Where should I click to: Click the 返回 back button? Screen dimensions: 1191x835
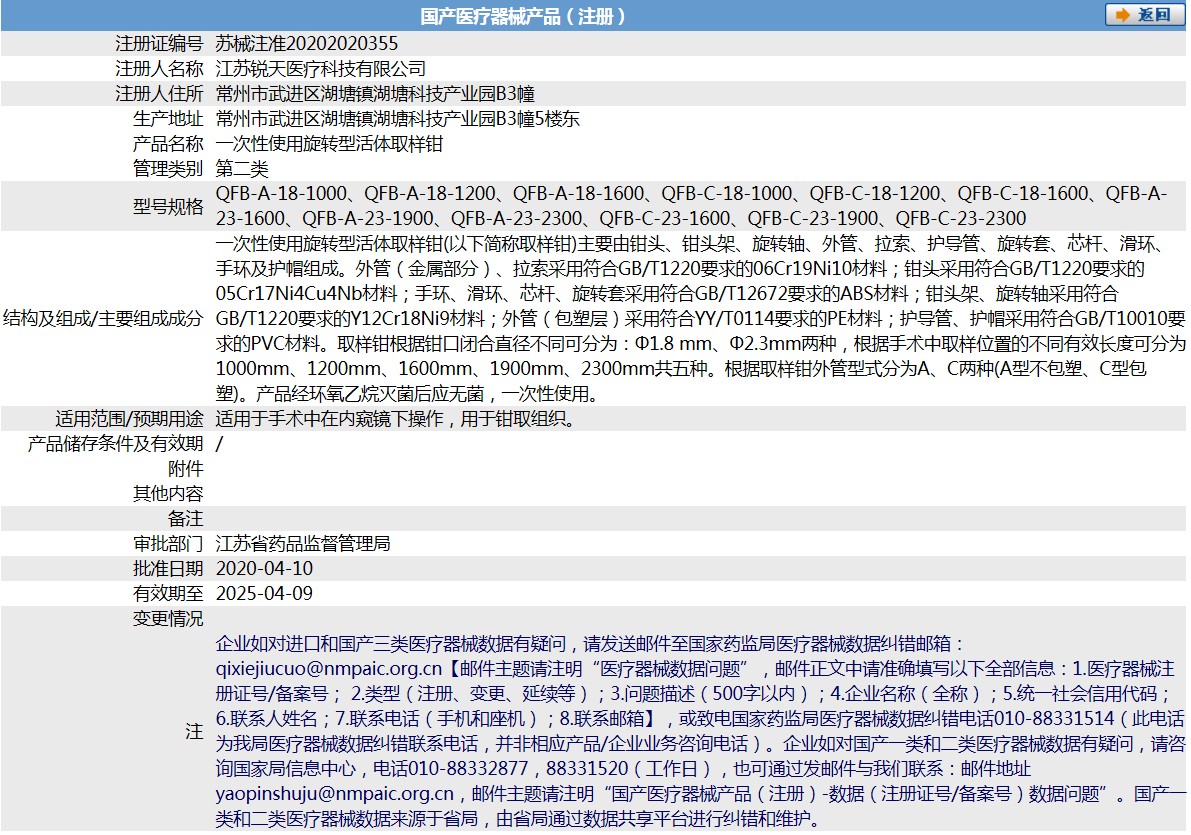1145,15
